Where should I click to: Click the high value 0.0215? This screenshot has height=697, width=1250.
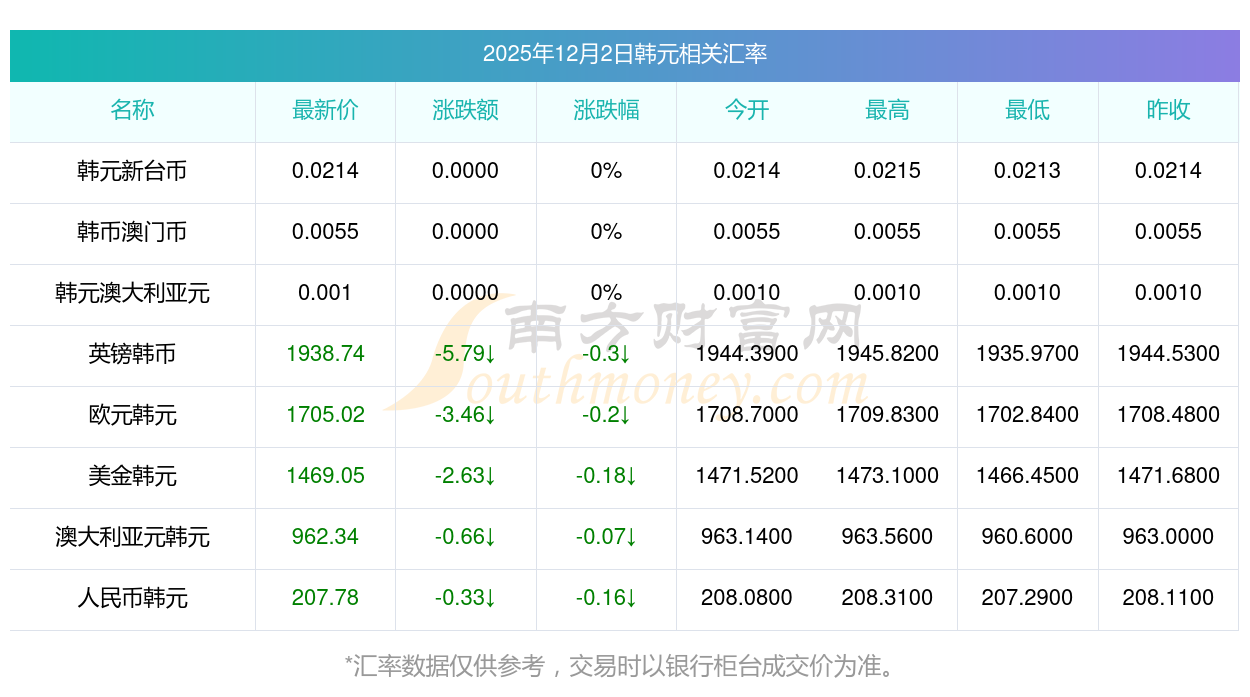[887, 171]
